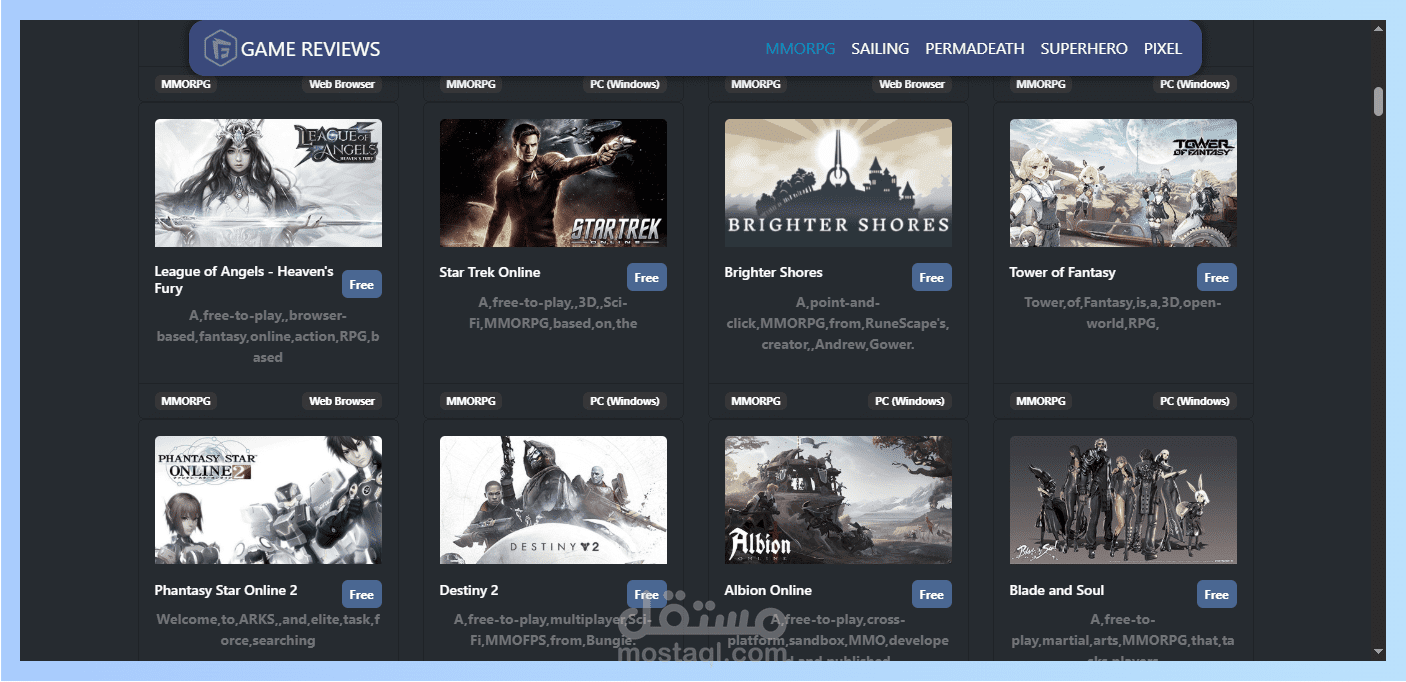Click Brighter Shores description text
1406x682 pixels.
pos(838,323)
